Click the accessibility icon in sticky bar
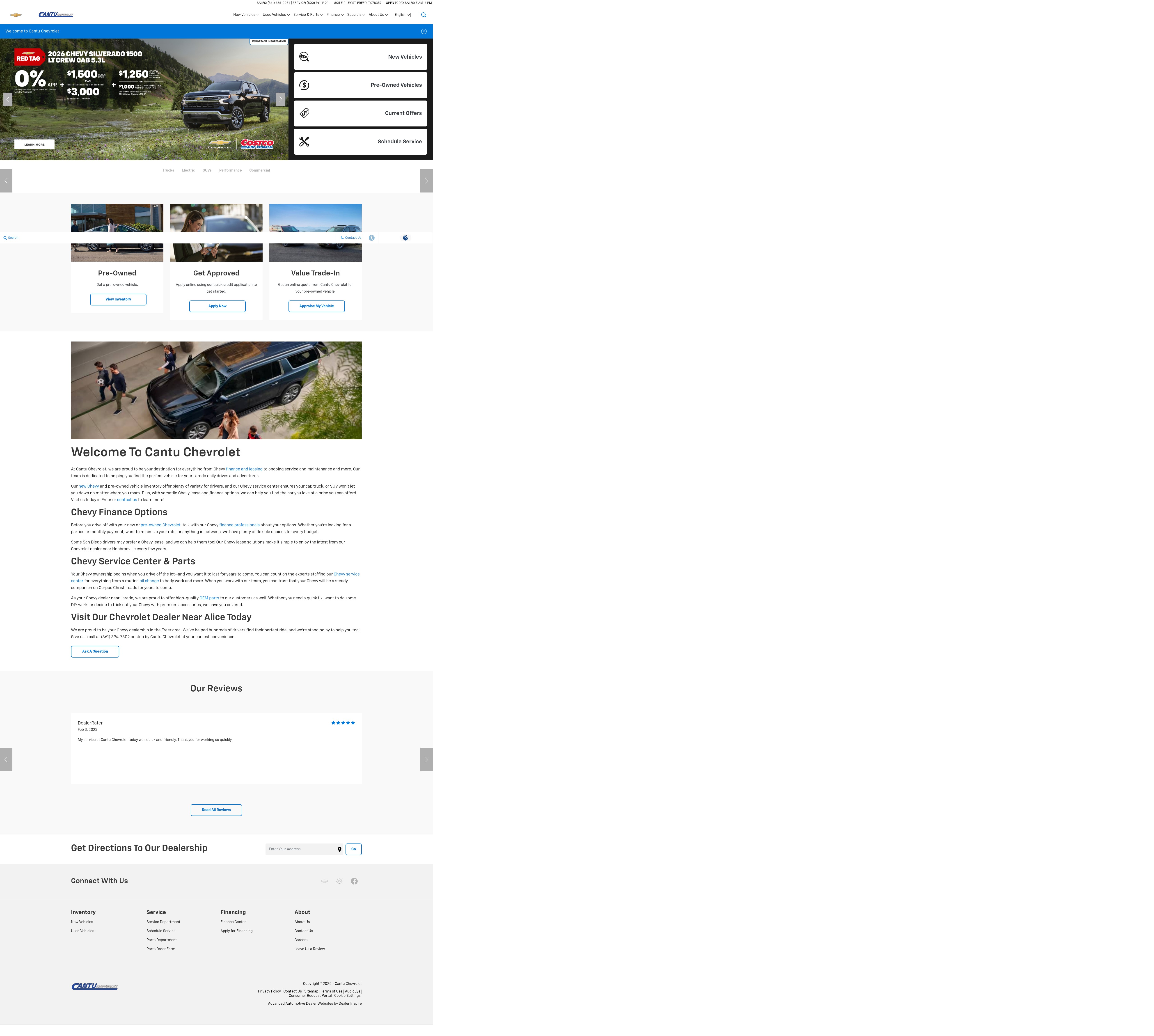Screen dimensions: 1154x1036 [x=372, y=238]
